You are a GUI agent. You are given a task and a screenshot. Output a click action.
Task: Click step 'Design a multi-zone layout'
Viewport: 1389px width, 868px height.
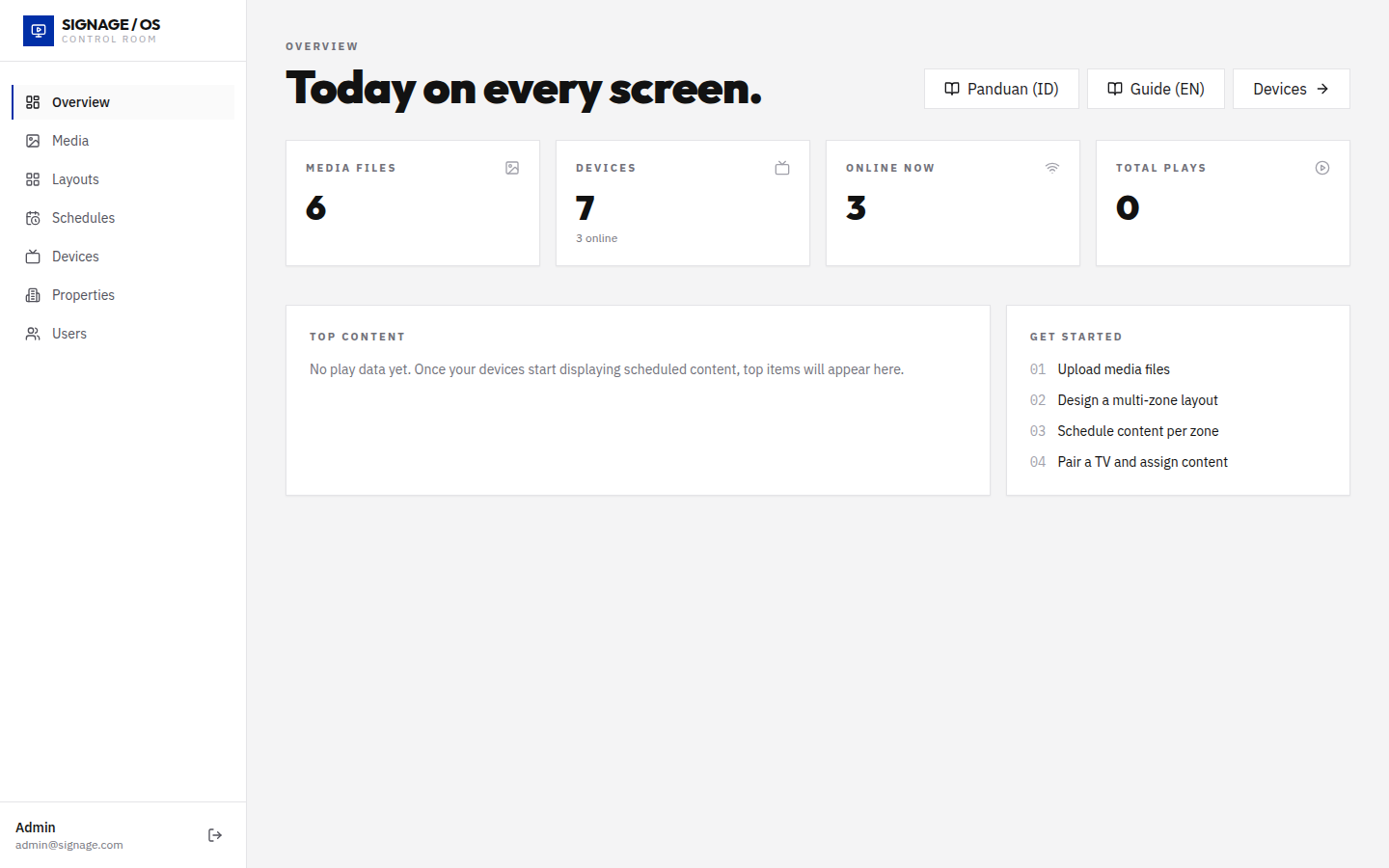point(1137,400)
